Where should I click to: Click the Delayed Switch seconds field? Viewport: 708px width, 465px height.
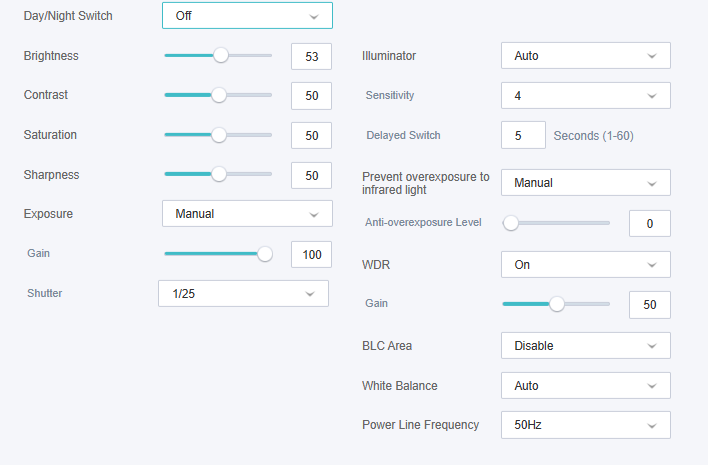(x=523, y=135)
